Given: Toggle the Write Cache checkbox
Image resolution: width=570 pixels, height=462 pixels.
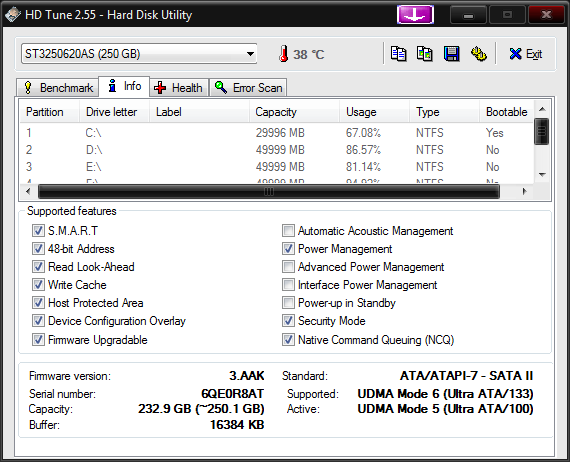Looking at the screenshot, I should [38, 285].
